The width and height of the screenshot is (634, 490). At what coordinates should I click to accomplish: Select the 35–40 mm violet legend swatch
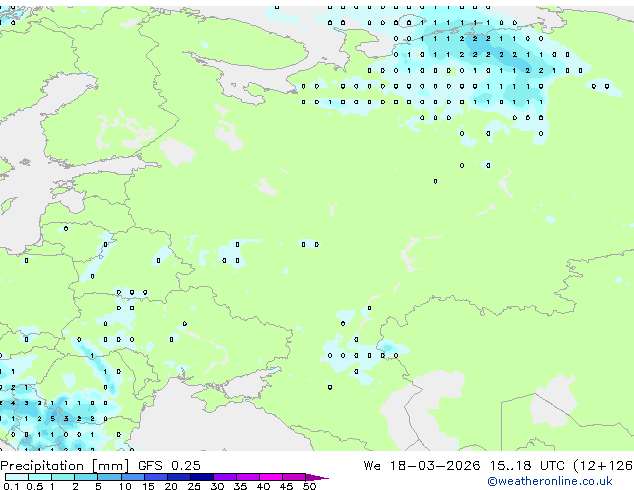pyautogui.click(x=248, y=477)
